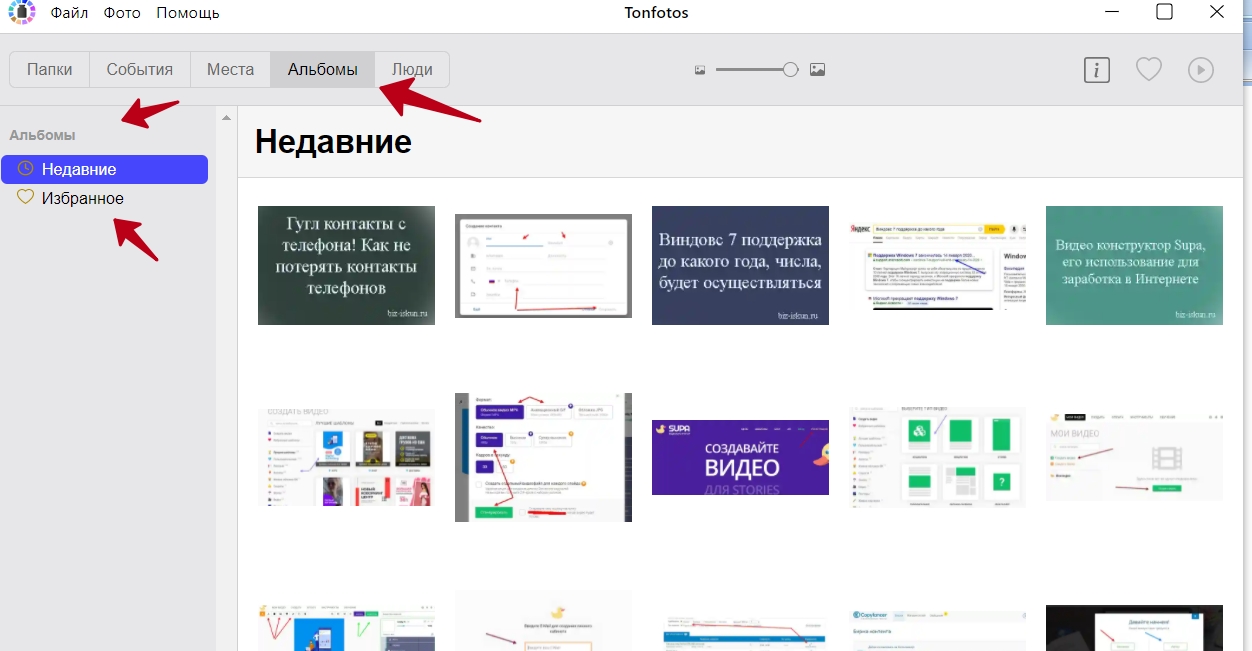Click the Tonfotos app logo icon
The image size is (1252, 651).
22,13
